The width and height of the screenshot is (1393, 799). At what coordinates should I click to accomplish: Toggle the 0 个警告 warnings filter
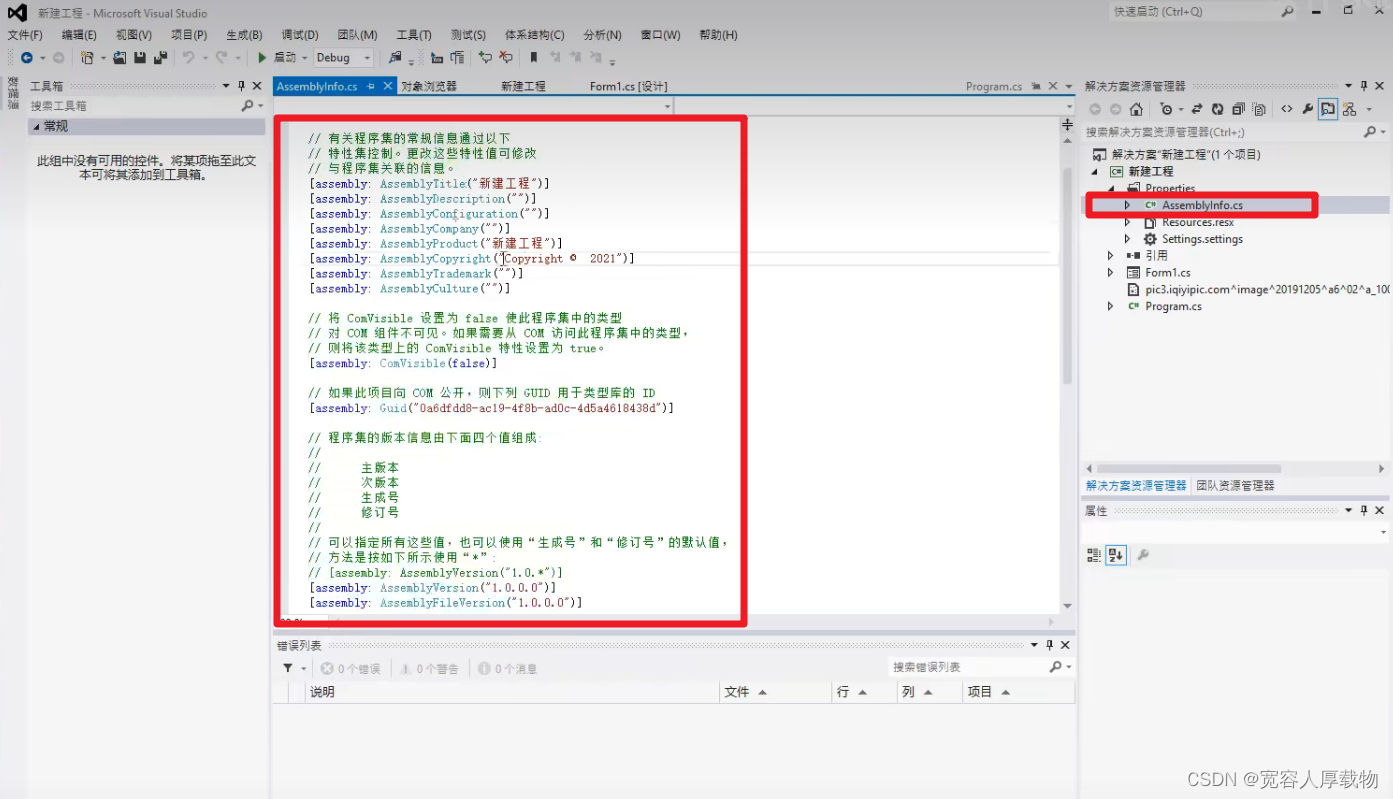coord(429,668)
